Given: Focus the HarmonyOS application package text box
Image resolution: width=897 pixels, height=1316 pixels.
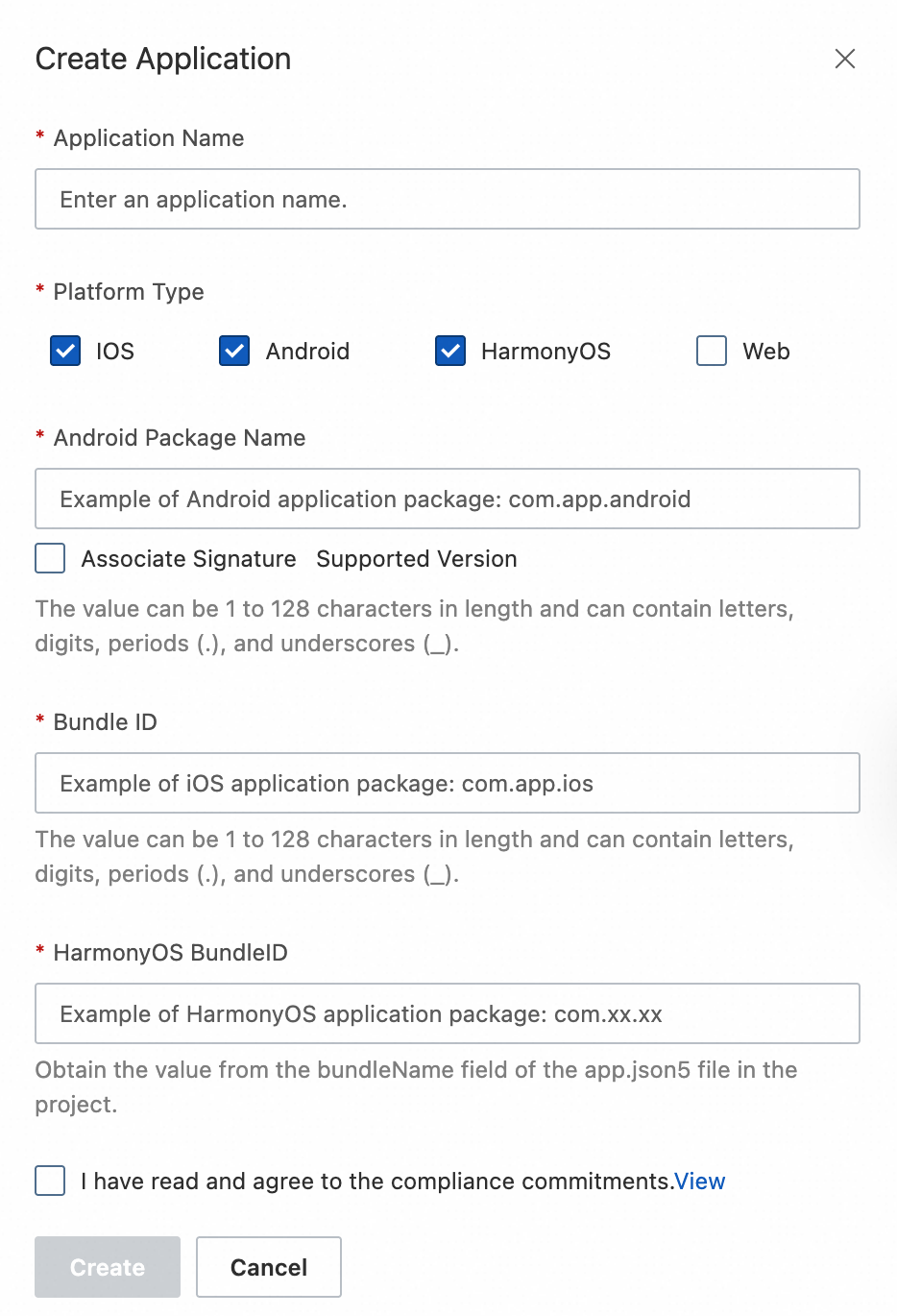Looking at the screenshot, I should click(x=448, y=1014).
